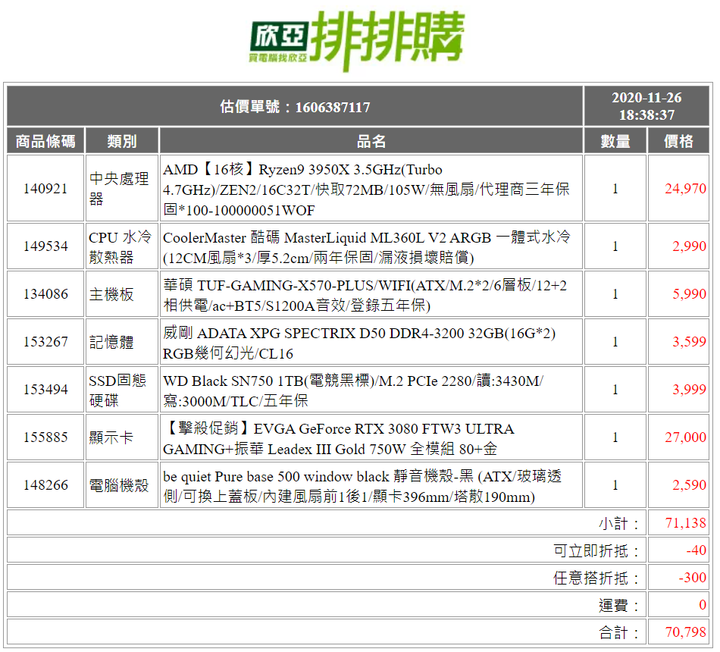Click the CPU 水冷散熱器 category cell
This screenshot has height=652, width=720.
click(x=122, y=246)
